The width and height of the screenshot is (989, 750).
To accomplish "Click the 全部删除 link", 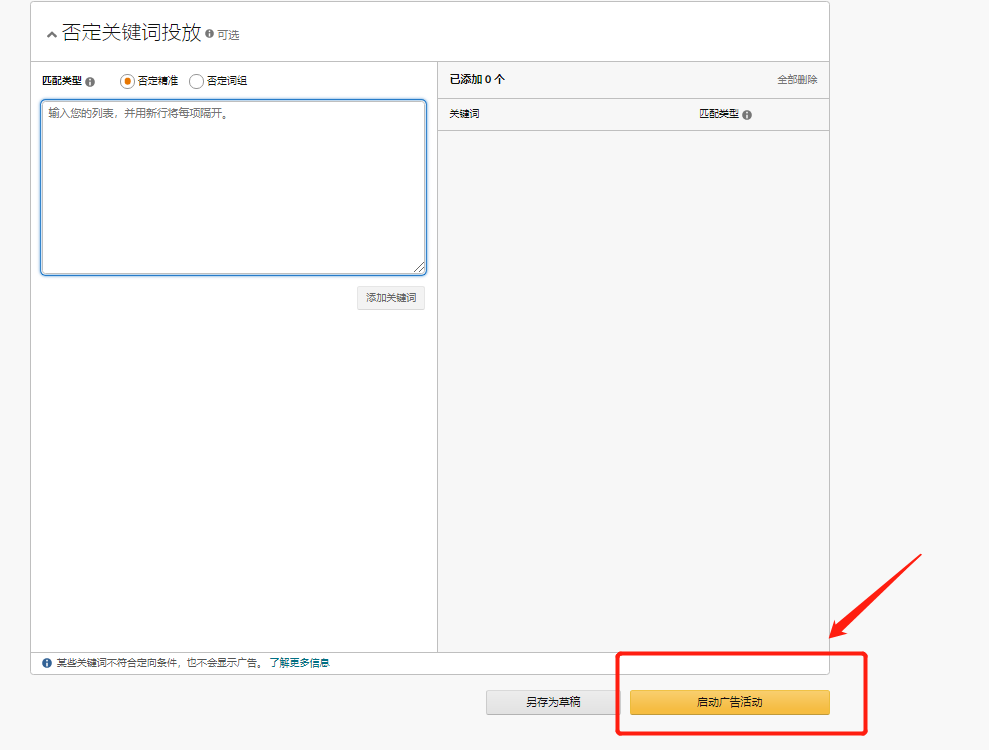I will click(797, 80).
